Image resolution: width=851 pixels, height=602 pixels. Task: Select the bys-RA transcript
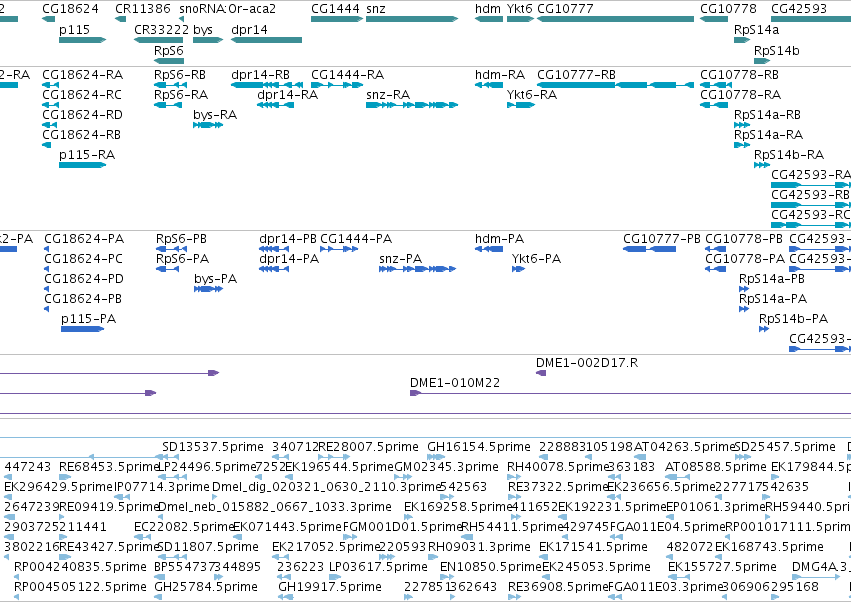(208, 125)
